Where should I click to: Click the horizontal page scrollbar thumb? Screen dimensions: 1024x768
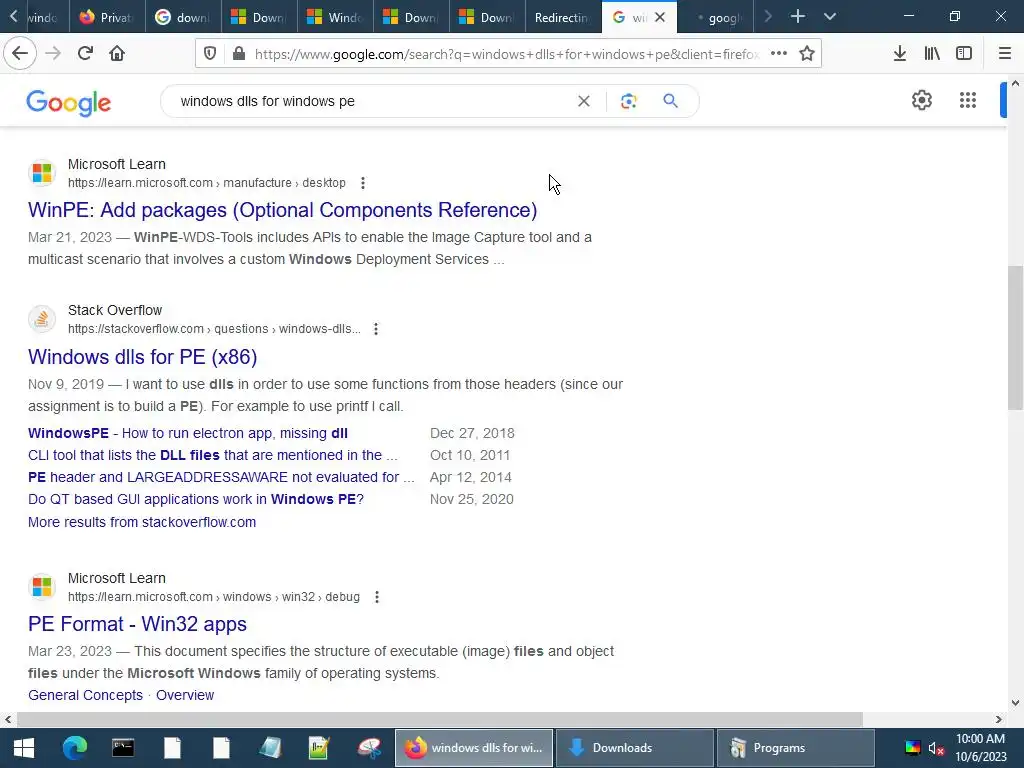point(440,720)
